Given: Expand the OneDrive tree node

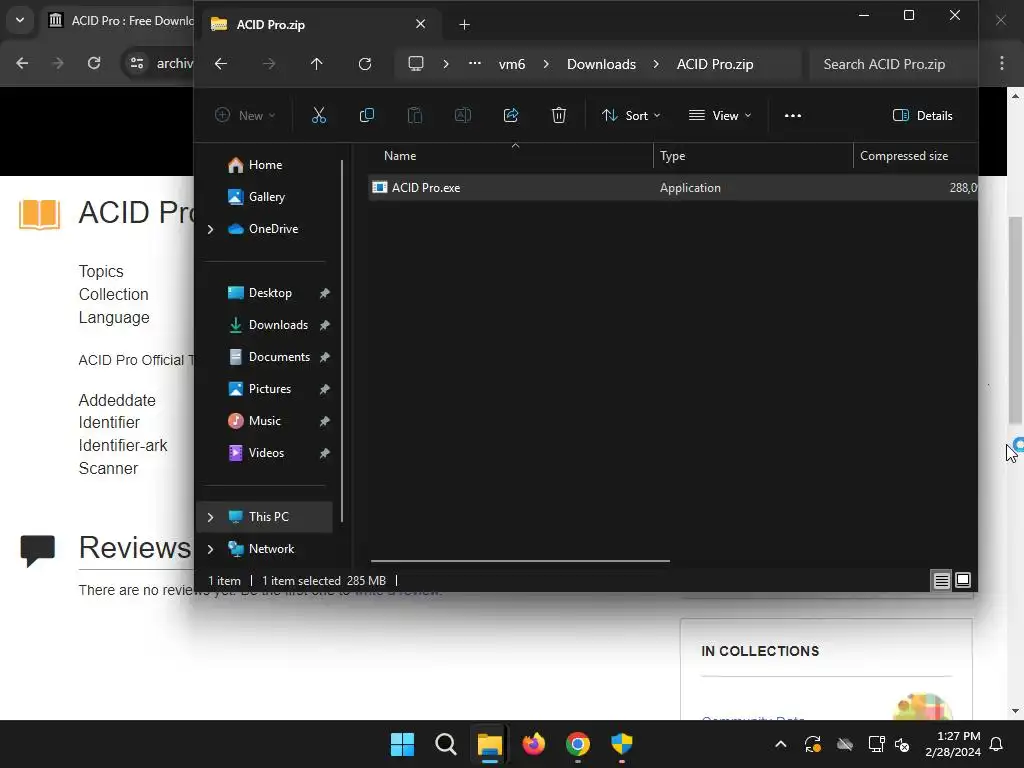Looking at the screenshot, I should coord(210,229).
